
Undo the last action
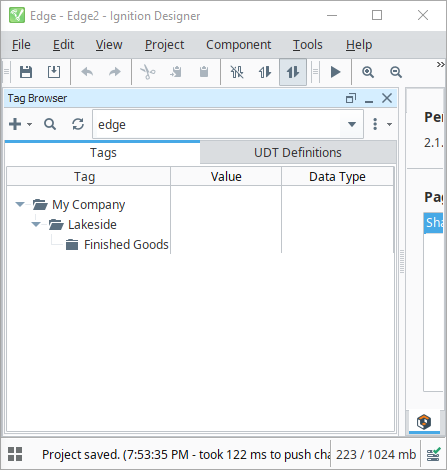[x=87, y=72]
